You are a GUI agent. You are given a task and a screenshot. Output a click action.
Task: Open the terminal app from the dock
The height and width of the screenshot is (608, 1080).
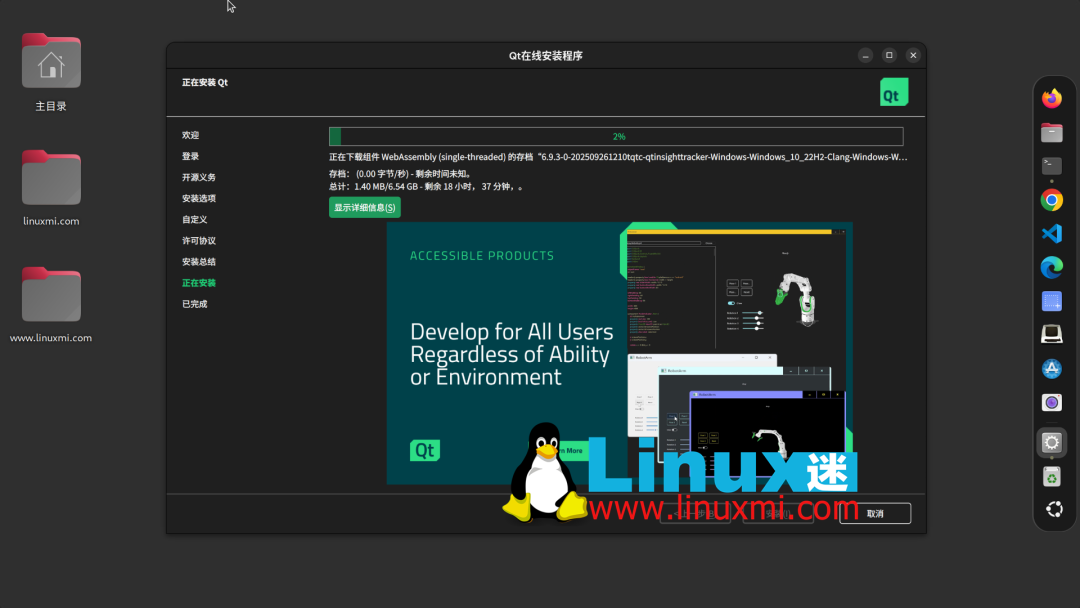pyautogui.click(x=1053, y=164)
